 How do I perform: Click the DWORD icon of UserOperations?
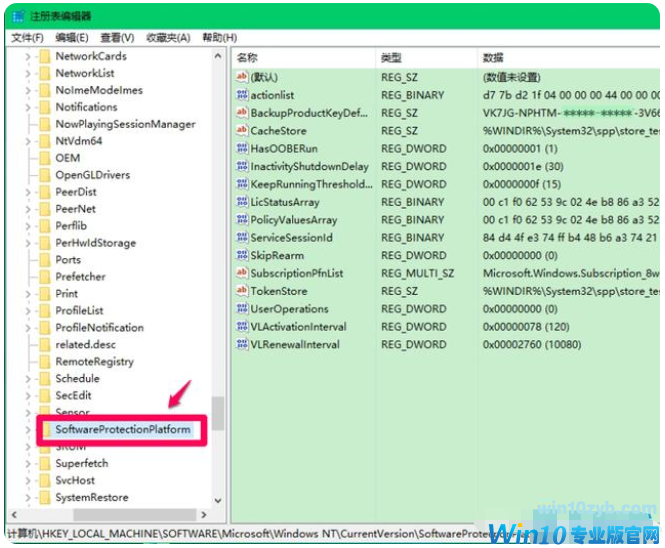tap(242, 309)
